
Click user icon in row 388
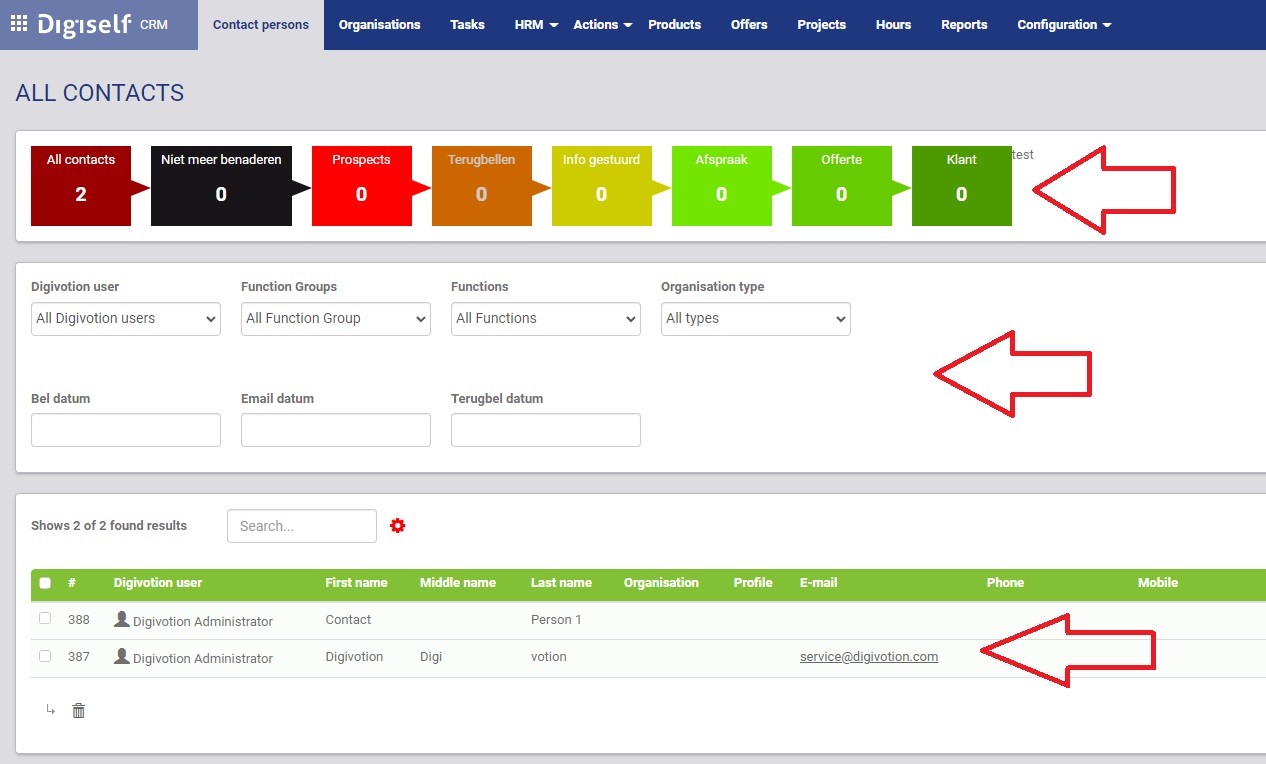pyautogui.click(x=122, y=620)
